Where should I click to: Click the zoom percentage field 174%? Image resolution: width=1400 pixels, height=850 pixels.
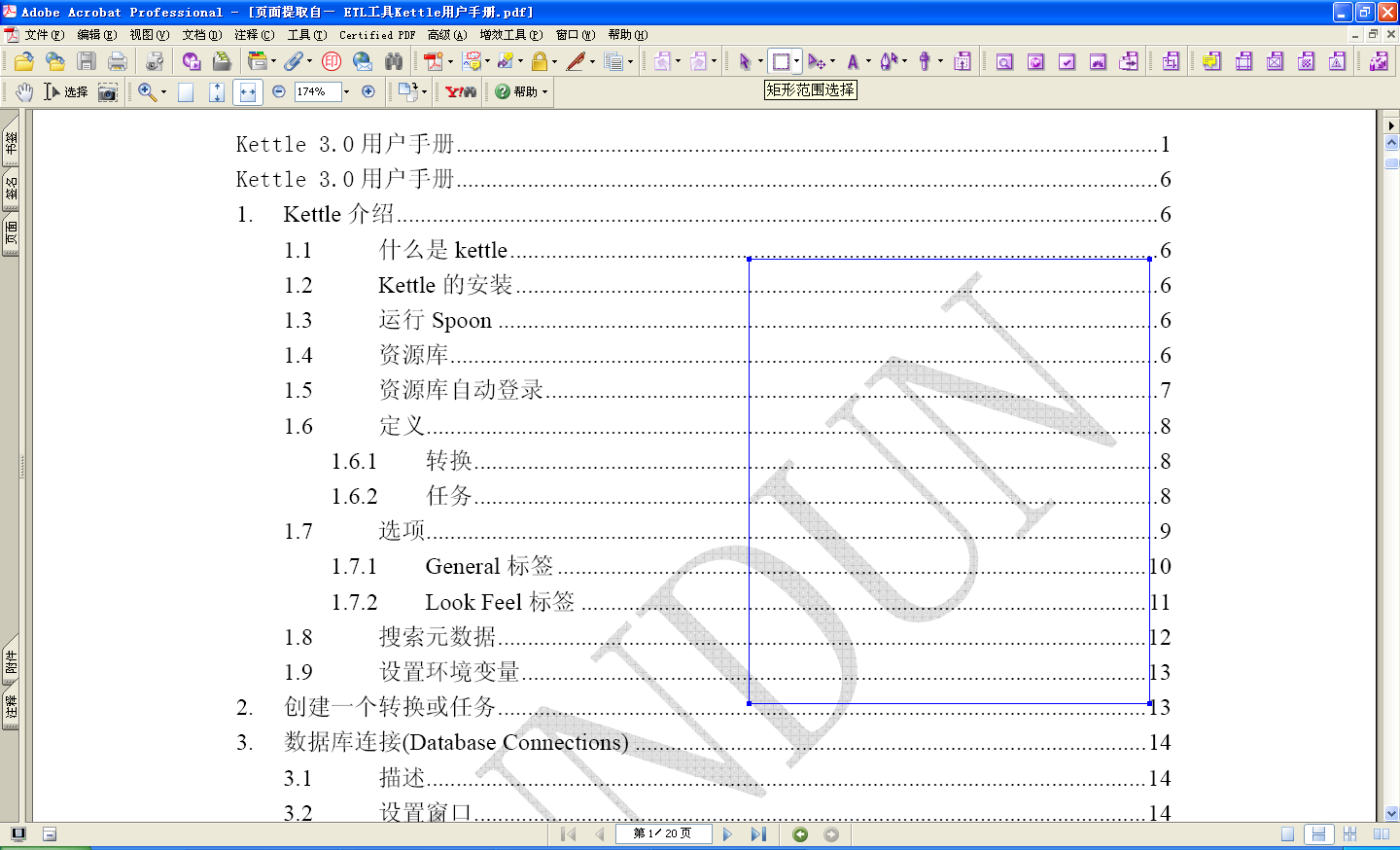pyautogui.click(x=318, y=91)
